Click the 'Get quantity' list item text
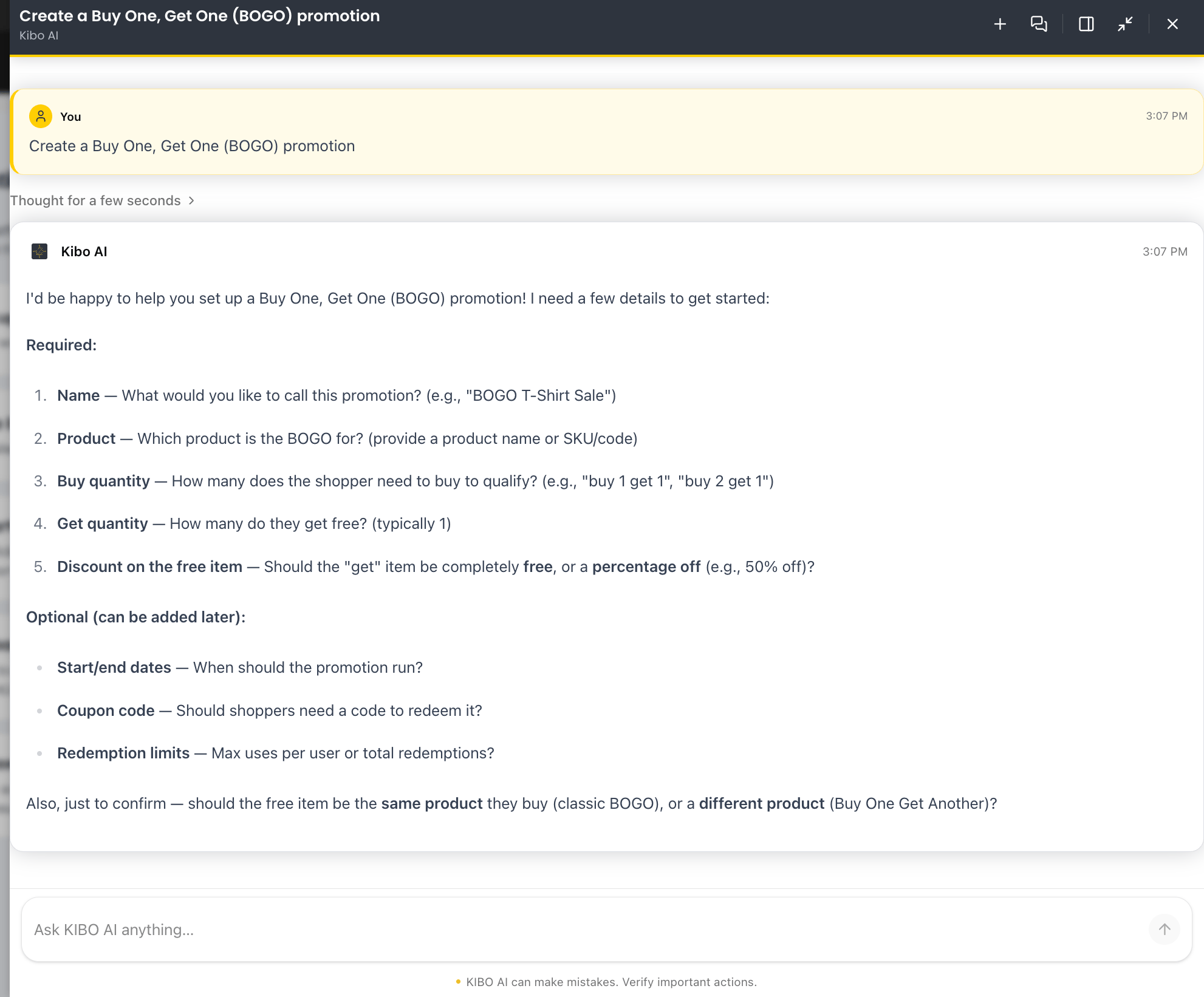 pos(254,523)
